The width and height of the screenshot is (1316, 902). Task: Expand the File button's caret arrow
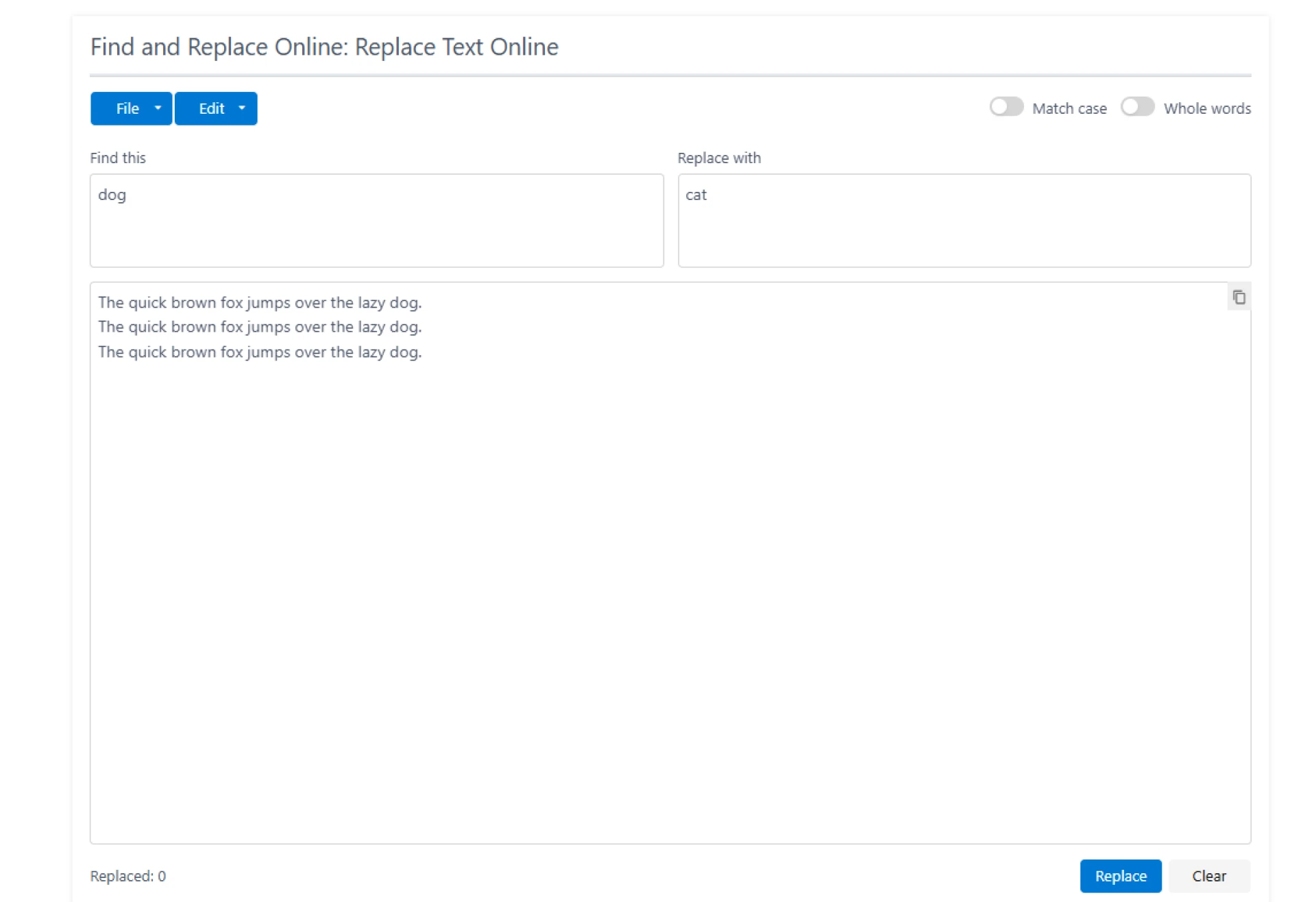coord(157,108)
